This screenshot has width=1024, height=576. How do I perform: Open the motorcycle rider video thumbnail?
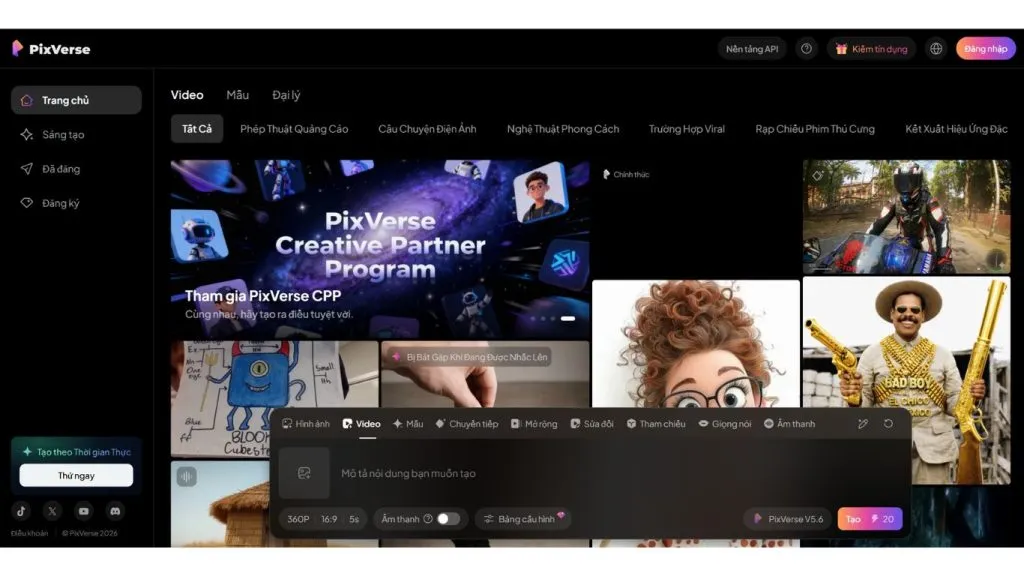pyautogui.click(x=906, y=217)
